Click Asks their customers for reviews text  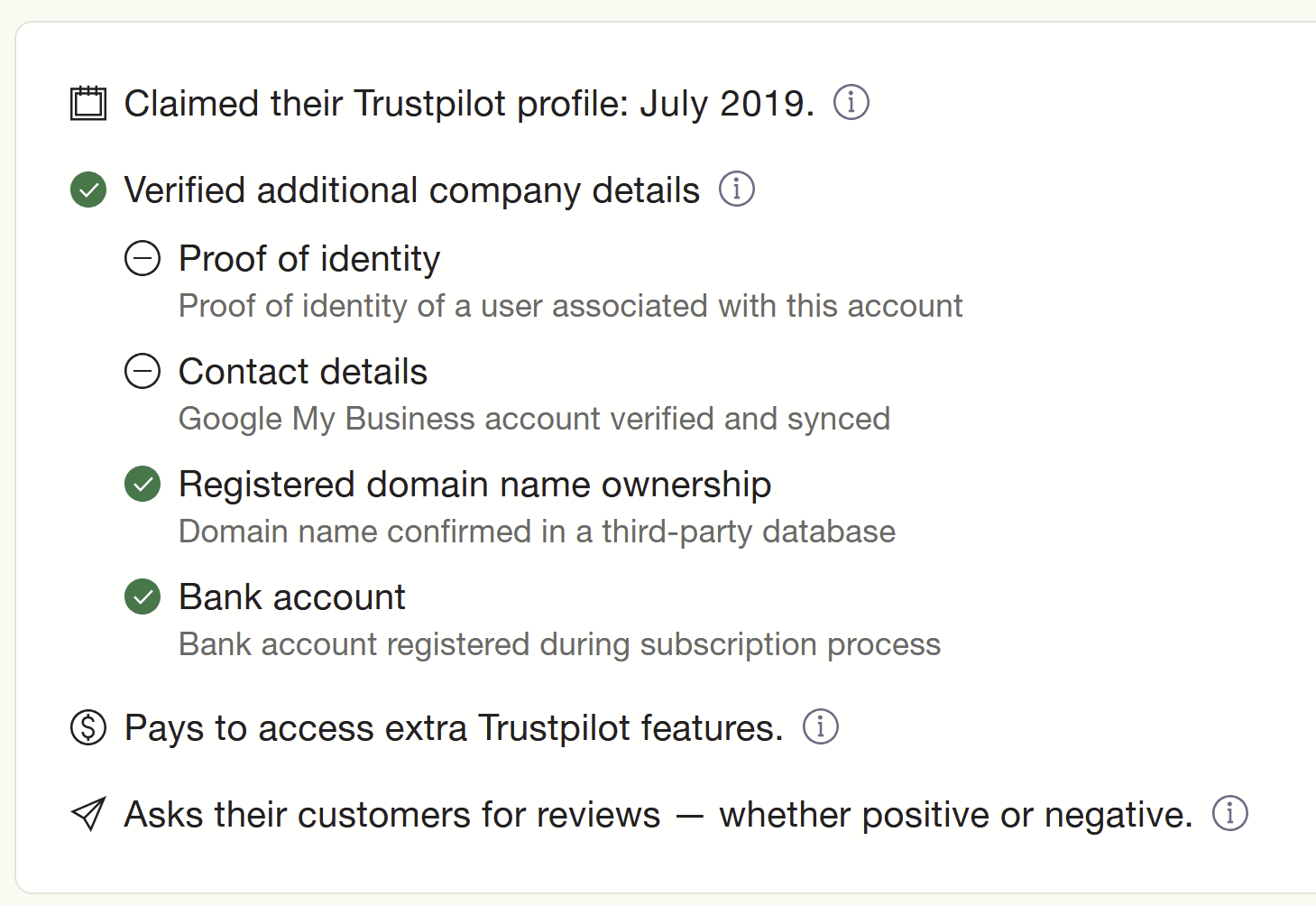click(658, 815)
